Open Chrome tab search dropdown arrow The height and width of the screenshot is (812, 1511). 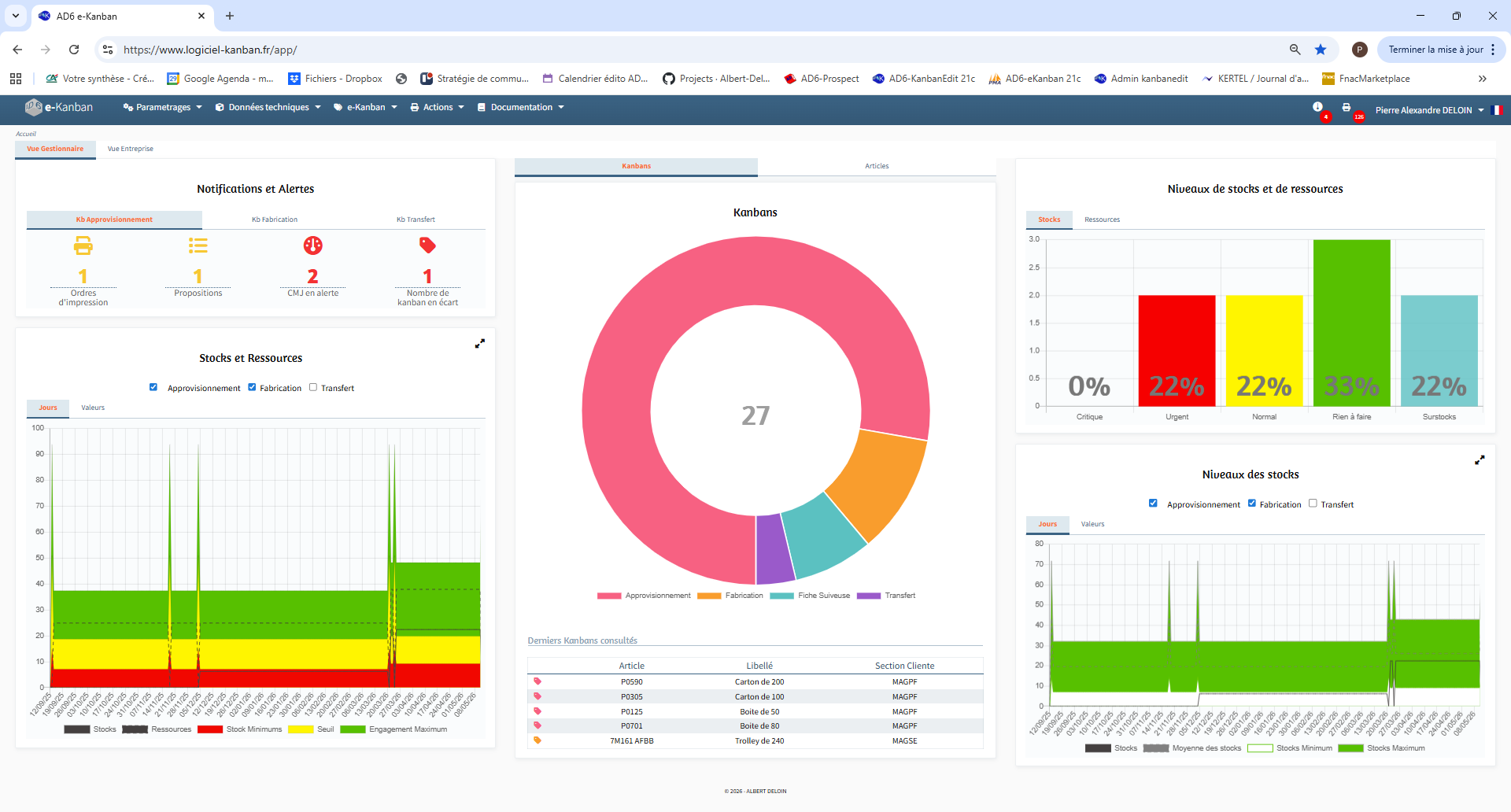coord(16,16)
